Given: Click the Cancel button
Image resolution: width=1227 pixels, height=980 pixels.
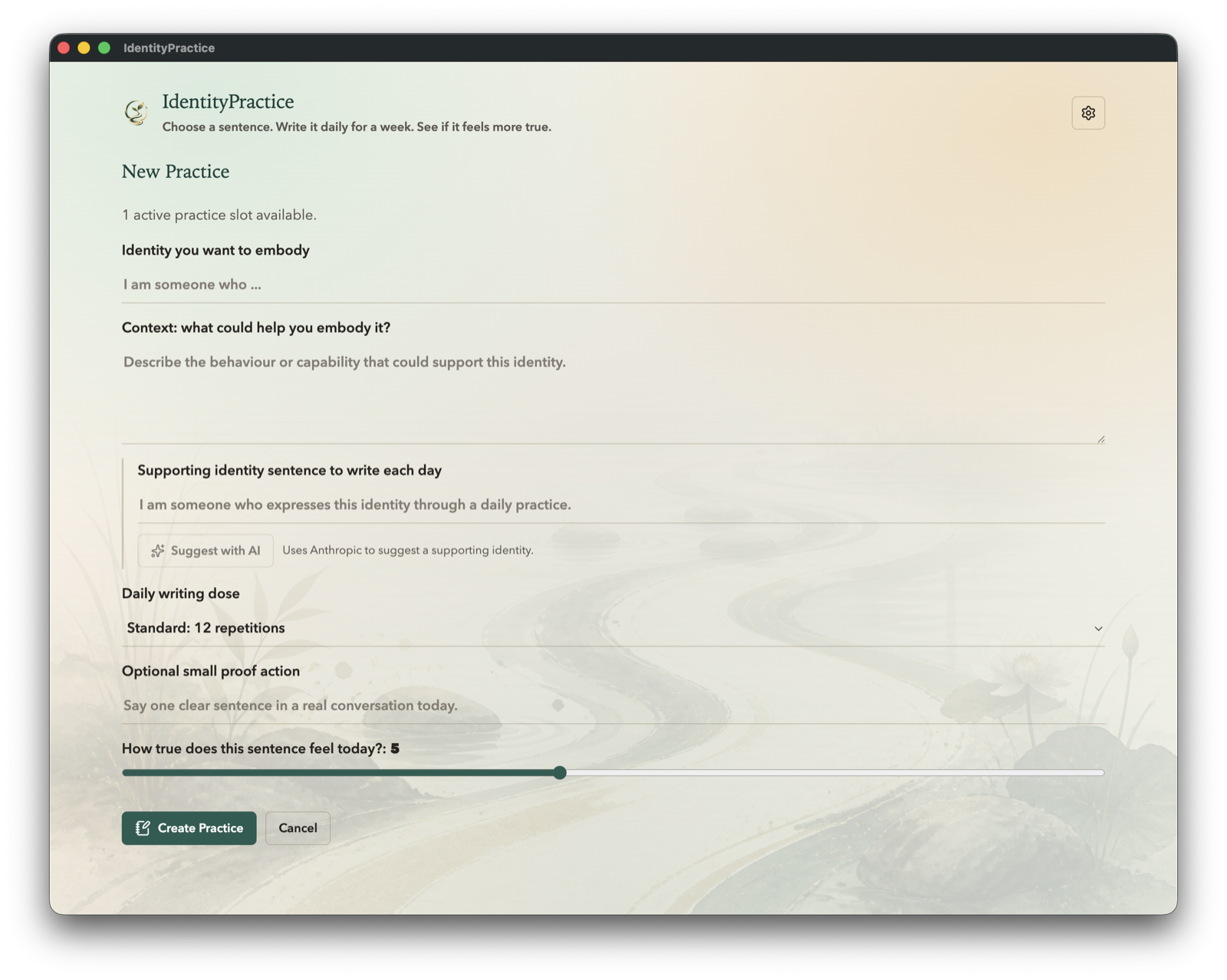Looking at the screenshot, I should point(298,828).
